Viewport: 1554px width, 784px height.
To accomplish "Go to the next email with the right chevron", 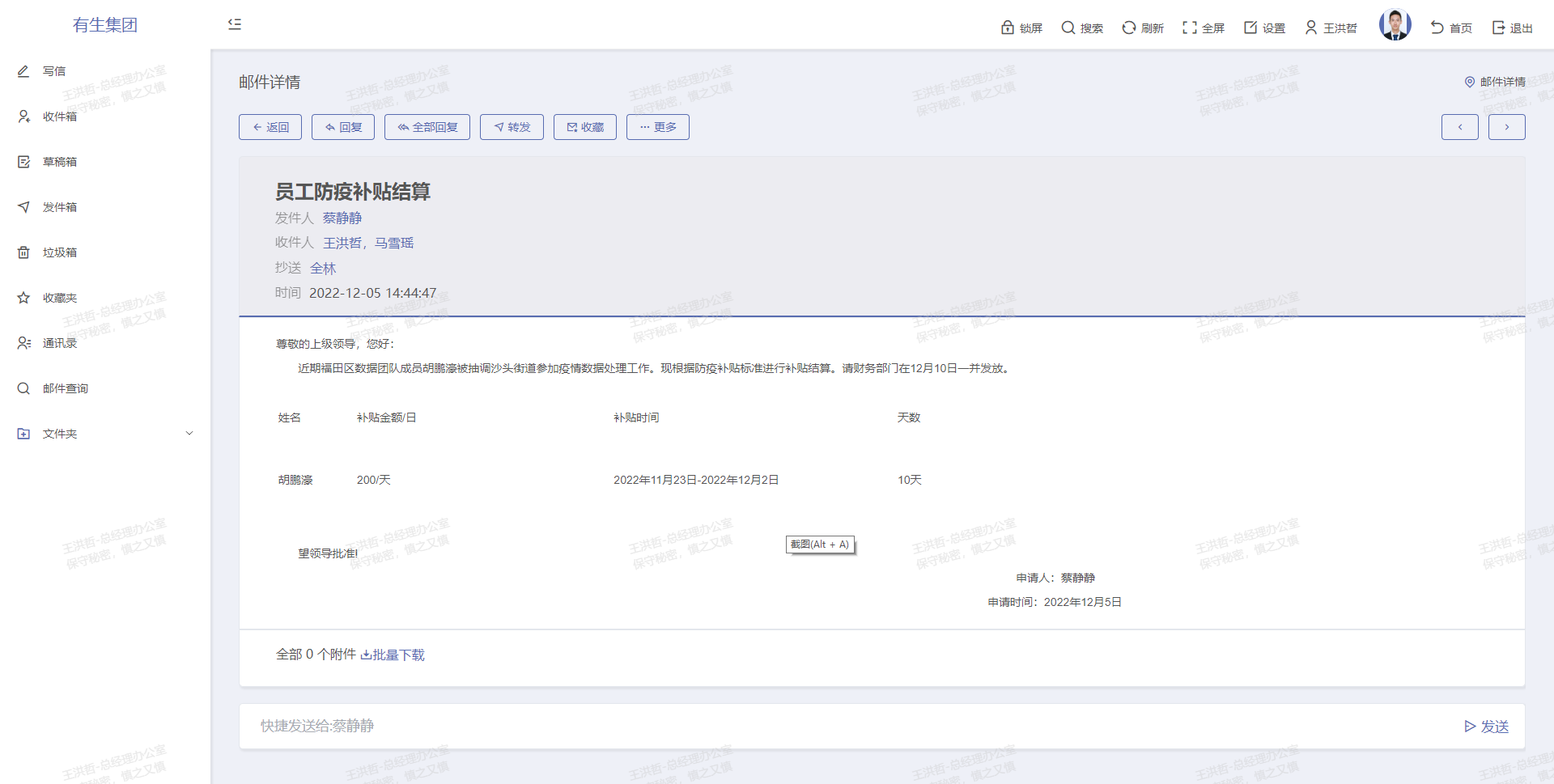I will click(x=1506, y=127).
